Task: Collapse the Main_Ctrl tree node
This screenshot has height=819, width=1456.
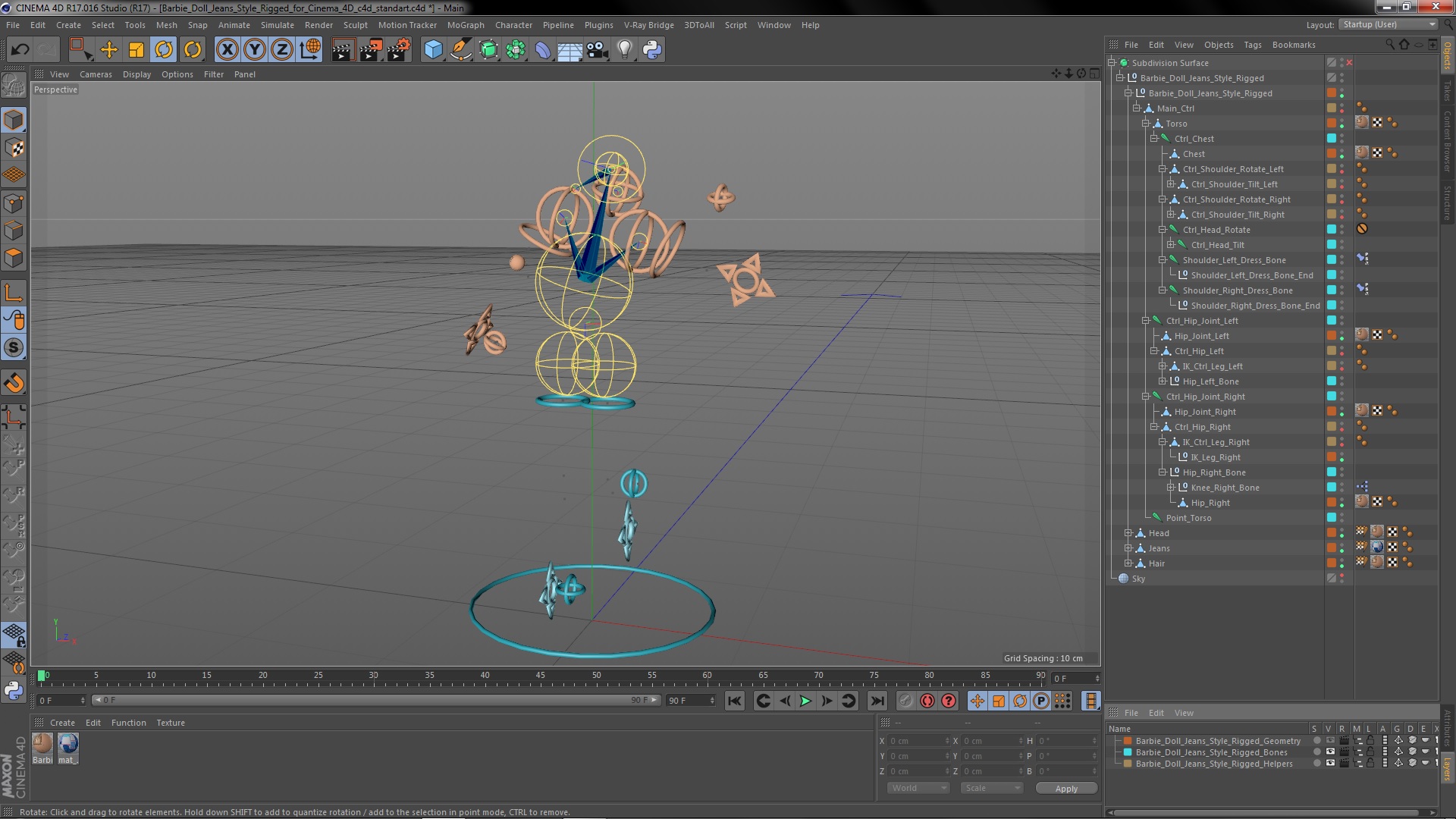Action: 1137,108
